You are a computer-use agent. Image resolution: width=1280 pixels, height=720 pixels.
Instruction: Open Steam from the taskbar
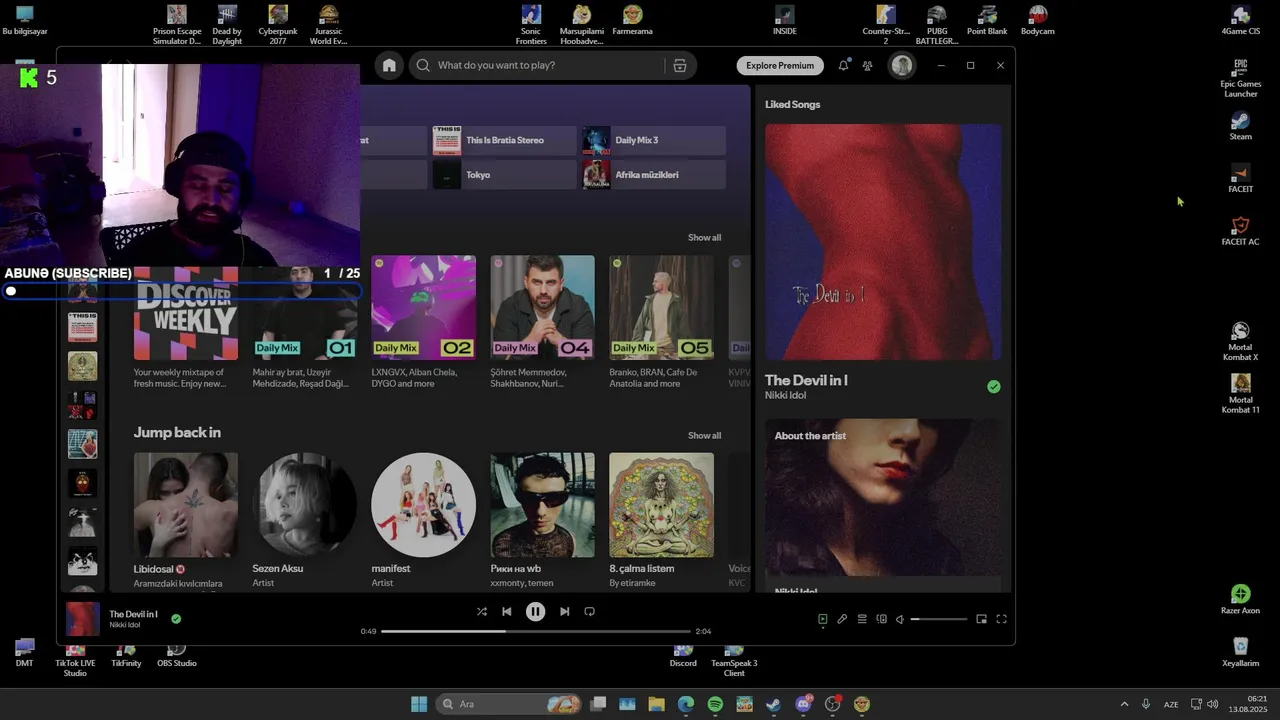pyautogui.click(x=773, y=704)
